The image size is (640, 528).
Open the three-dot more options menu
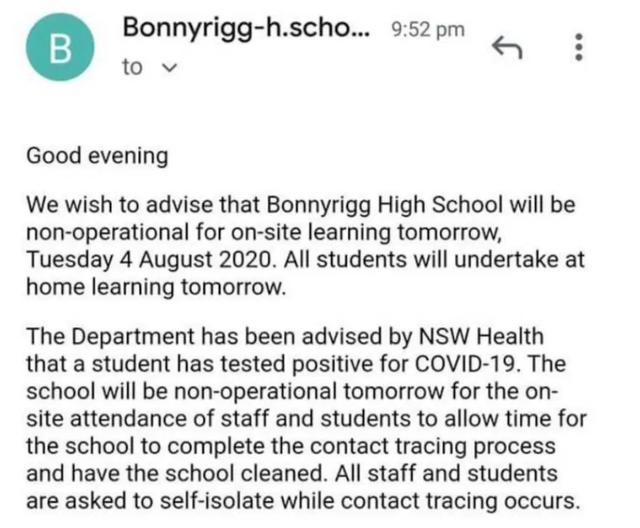coord(578,47)
